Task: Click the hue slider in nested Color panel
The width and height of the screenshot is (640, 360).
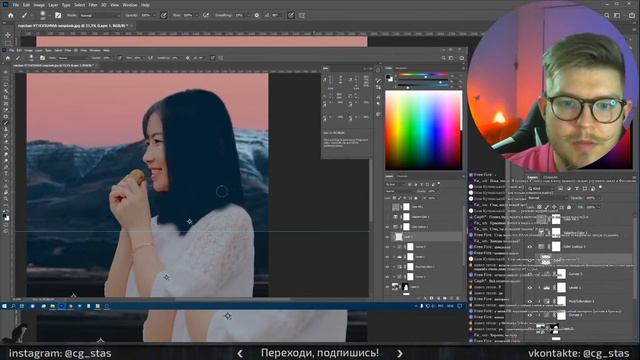Action: (x=422, y=76)
